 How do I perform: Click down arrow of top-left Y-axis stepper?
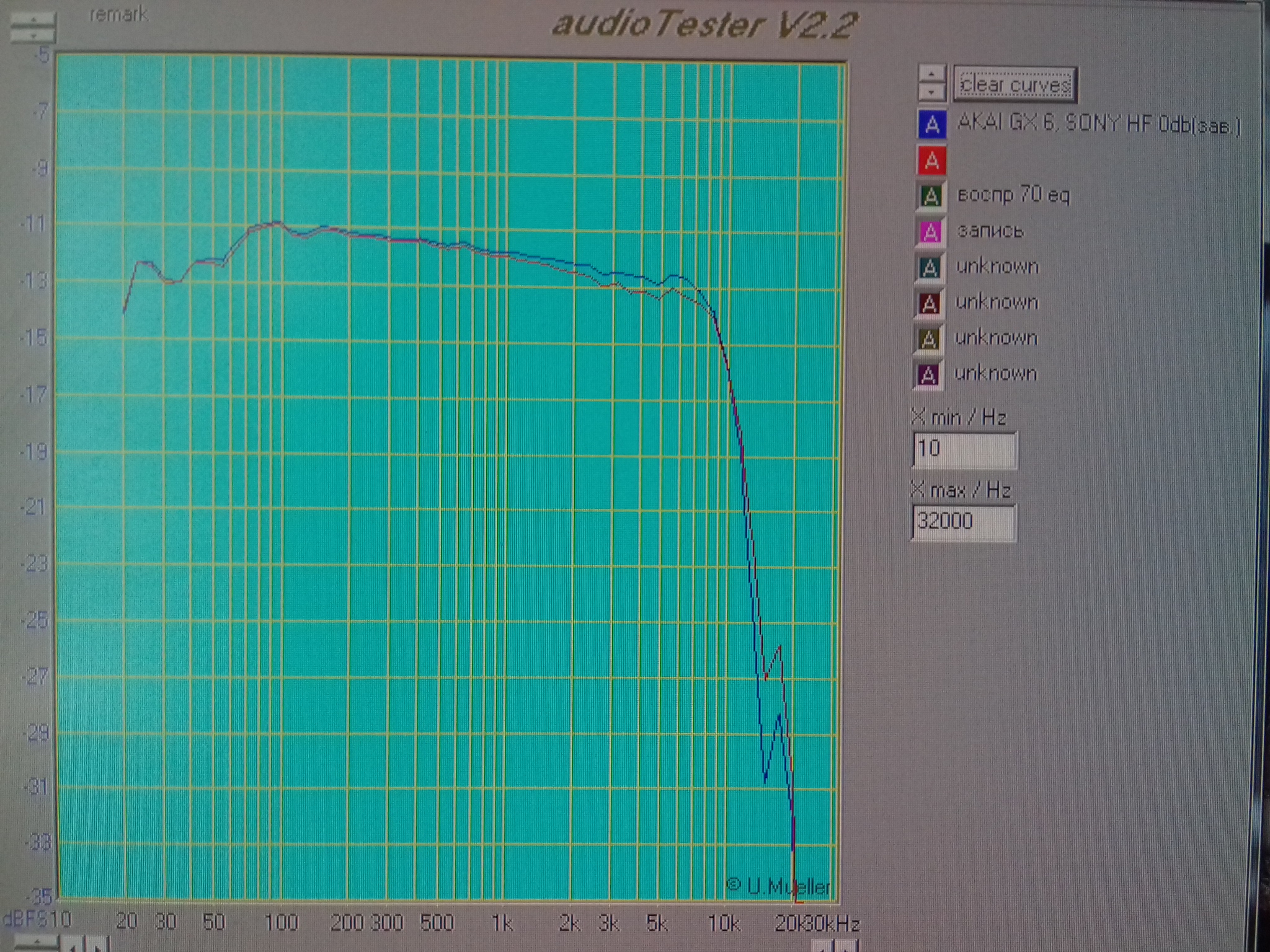pos(33,35)
